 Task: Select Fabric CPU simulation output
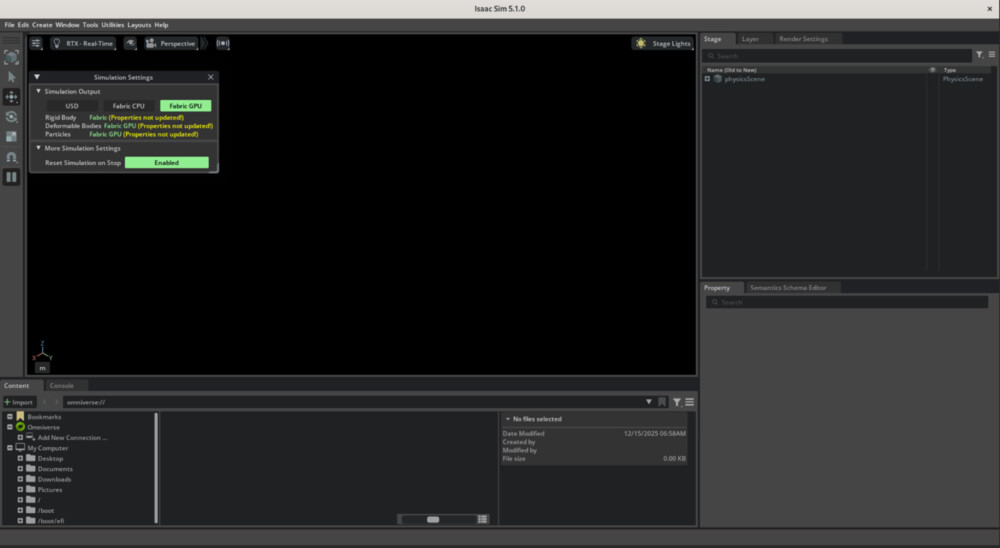pos(128,106)
